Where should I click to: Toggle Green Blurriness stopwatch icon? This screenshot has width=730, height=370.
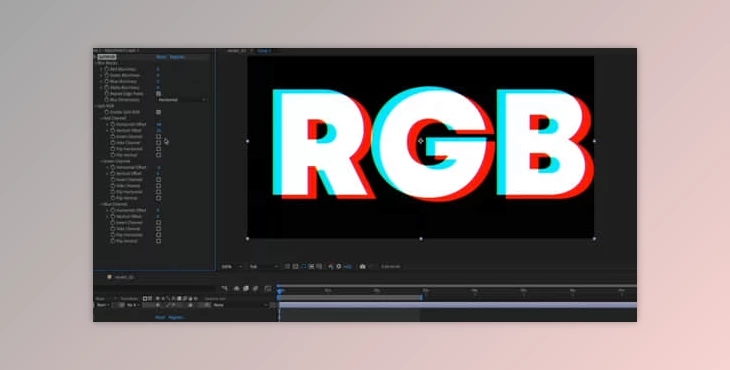tap(107, 75)
